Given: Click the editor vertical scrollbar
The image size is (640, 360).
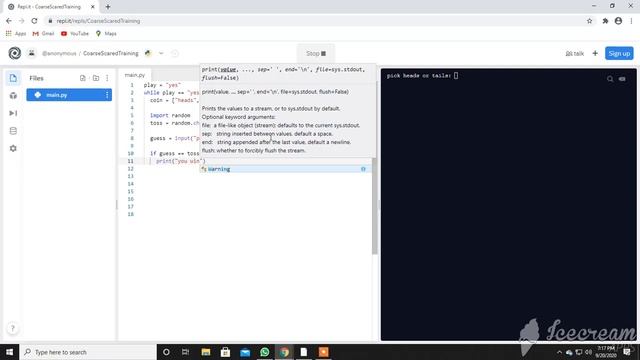Looking at the screenshot, I should point(375,206).
